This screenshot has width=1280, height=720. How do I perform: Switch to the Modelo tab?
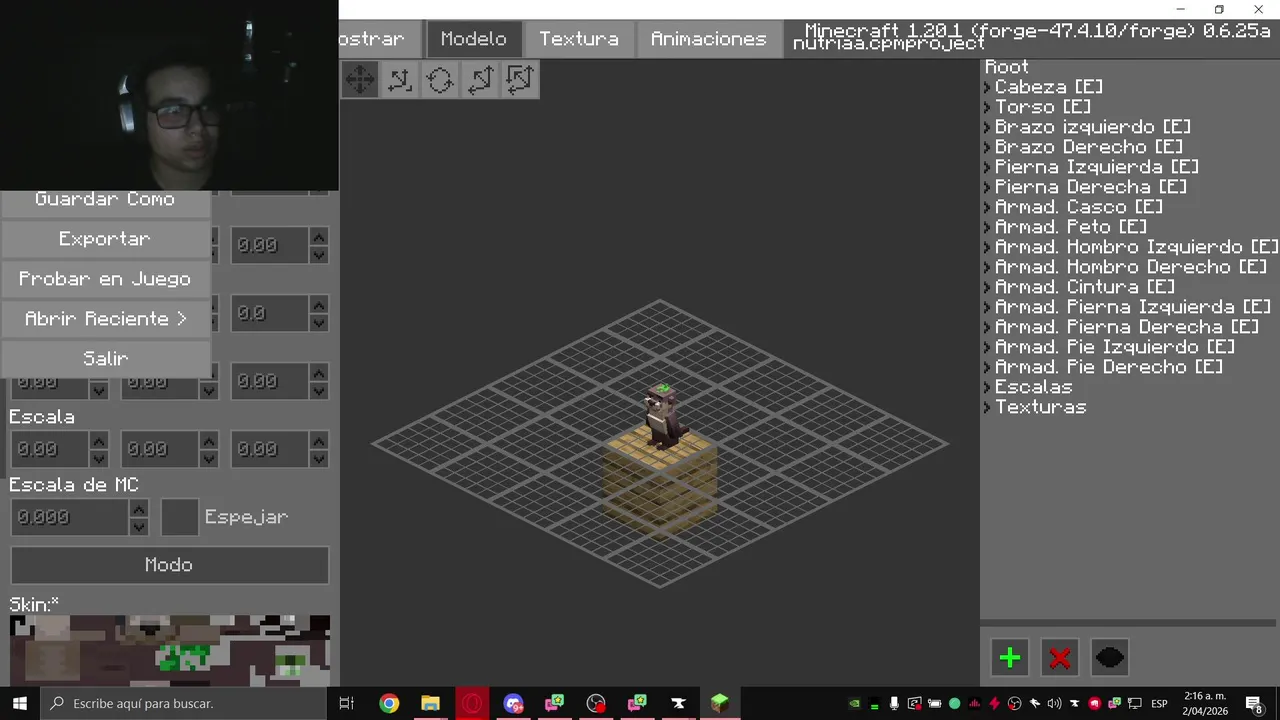(474, 39)
